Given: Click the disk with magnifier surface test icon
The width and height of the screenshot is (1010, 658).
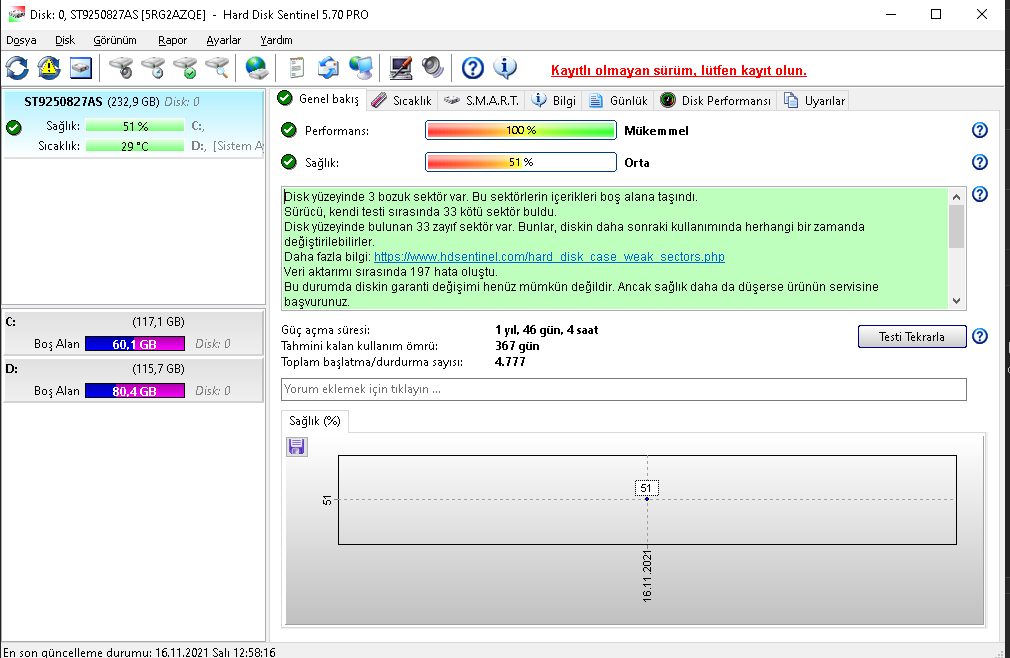Looking at the screenshot, I should pyautogui.click(x=218, y=68).
